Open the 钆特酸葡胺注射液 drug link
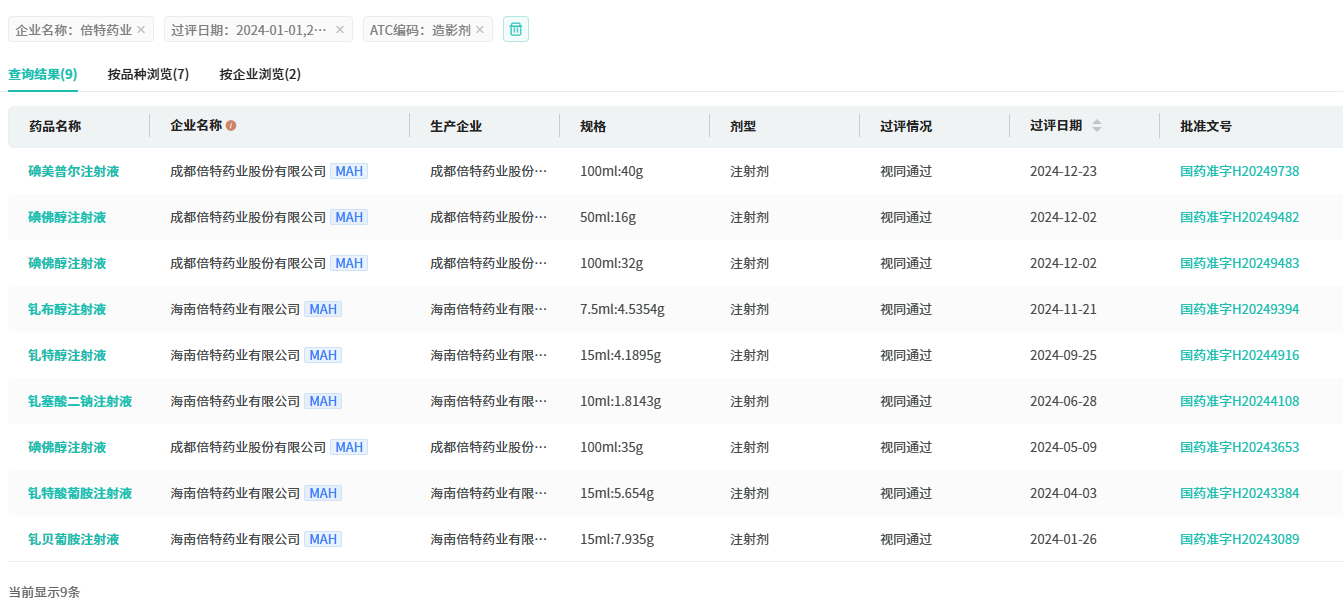 coord(80,493)
